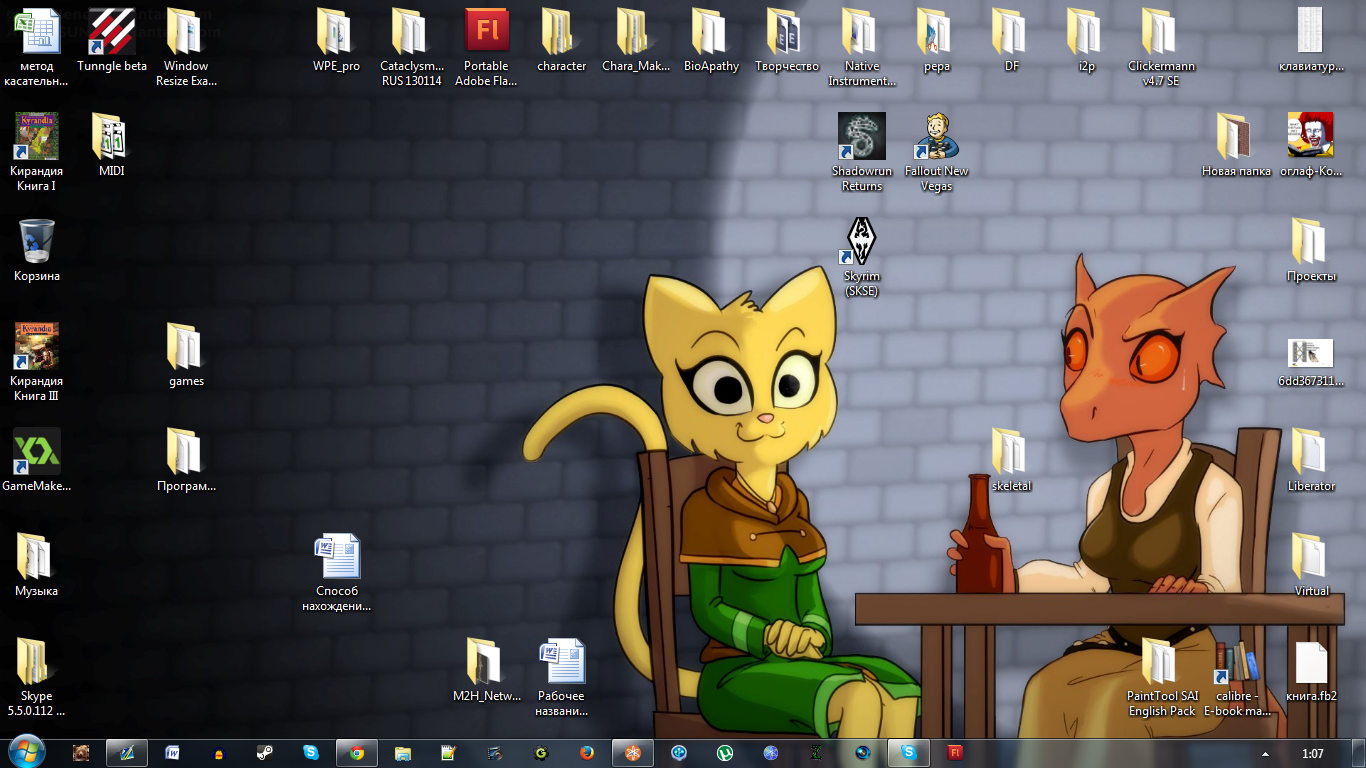1366x768 pixels.
Task: Open Windows Explorer from the taskbar
Action: [x=403, y=753]
